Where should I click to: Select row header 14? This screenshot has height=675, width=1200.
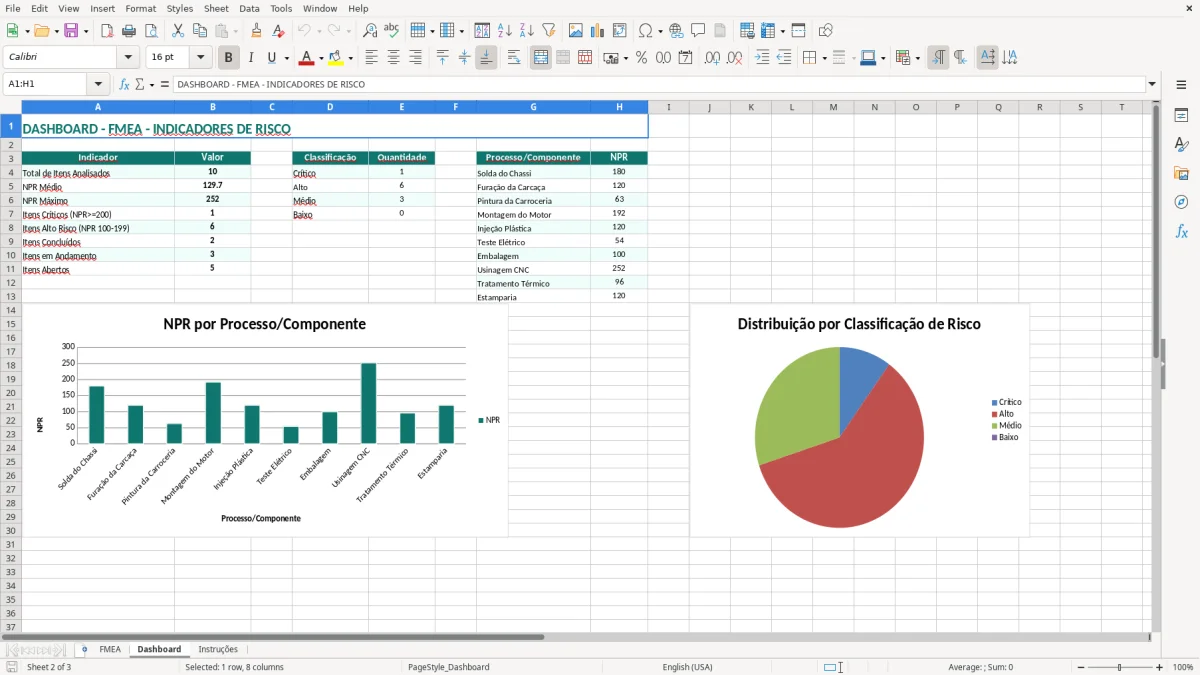11,311
